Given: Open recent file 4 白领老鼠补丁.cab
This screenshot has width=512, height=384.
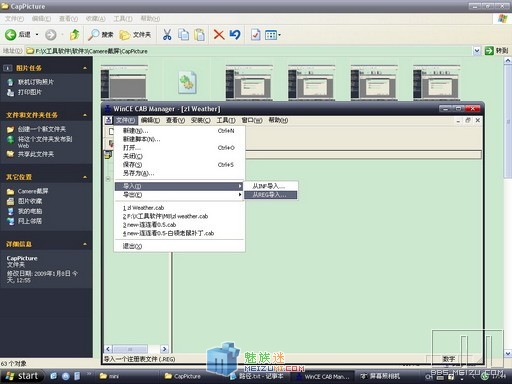Looking at the screenshot, I should 179,233.
